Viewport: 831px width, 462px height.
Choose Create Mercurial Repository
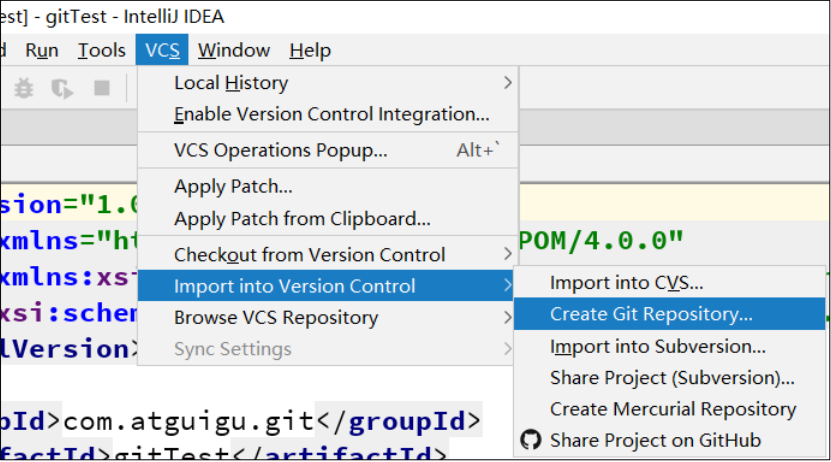(672, 409)
